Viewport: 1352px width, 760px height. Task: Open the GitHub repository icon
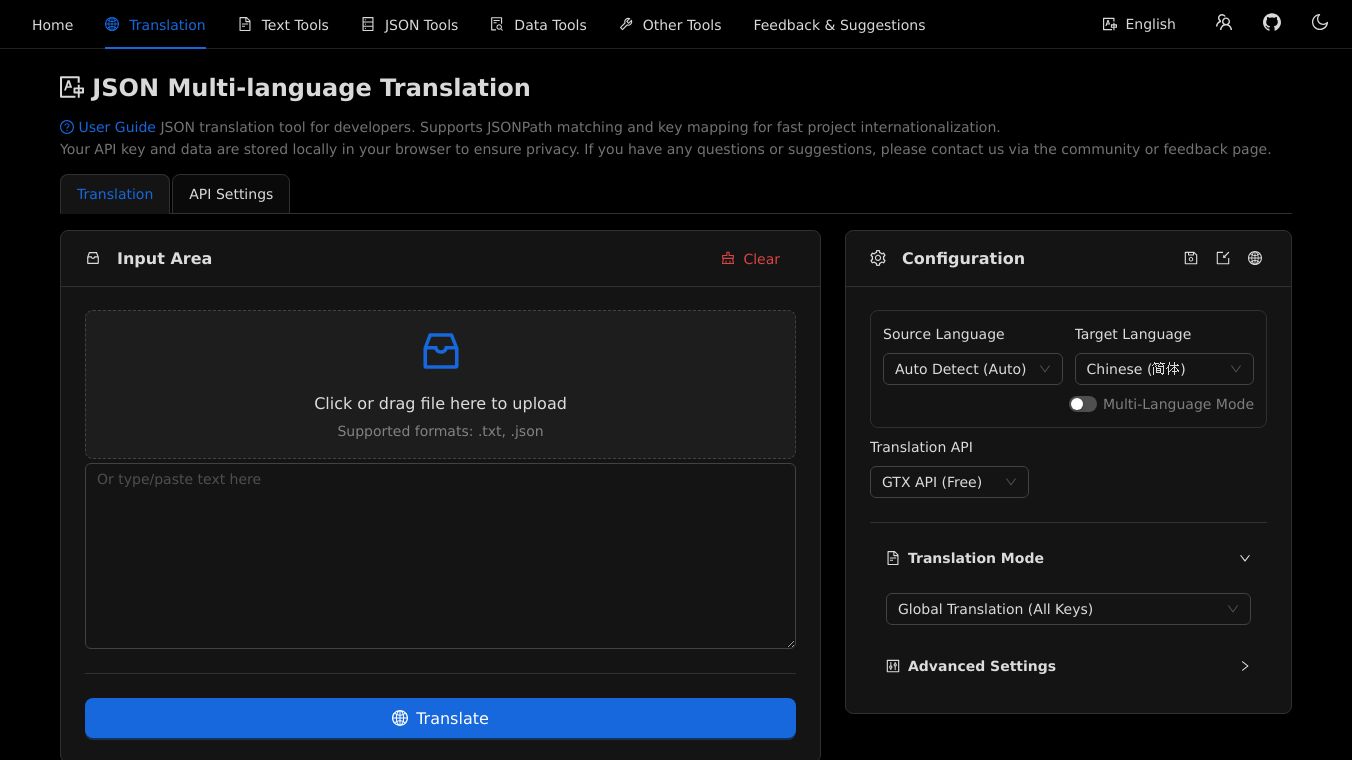(x=1272, y=23)
